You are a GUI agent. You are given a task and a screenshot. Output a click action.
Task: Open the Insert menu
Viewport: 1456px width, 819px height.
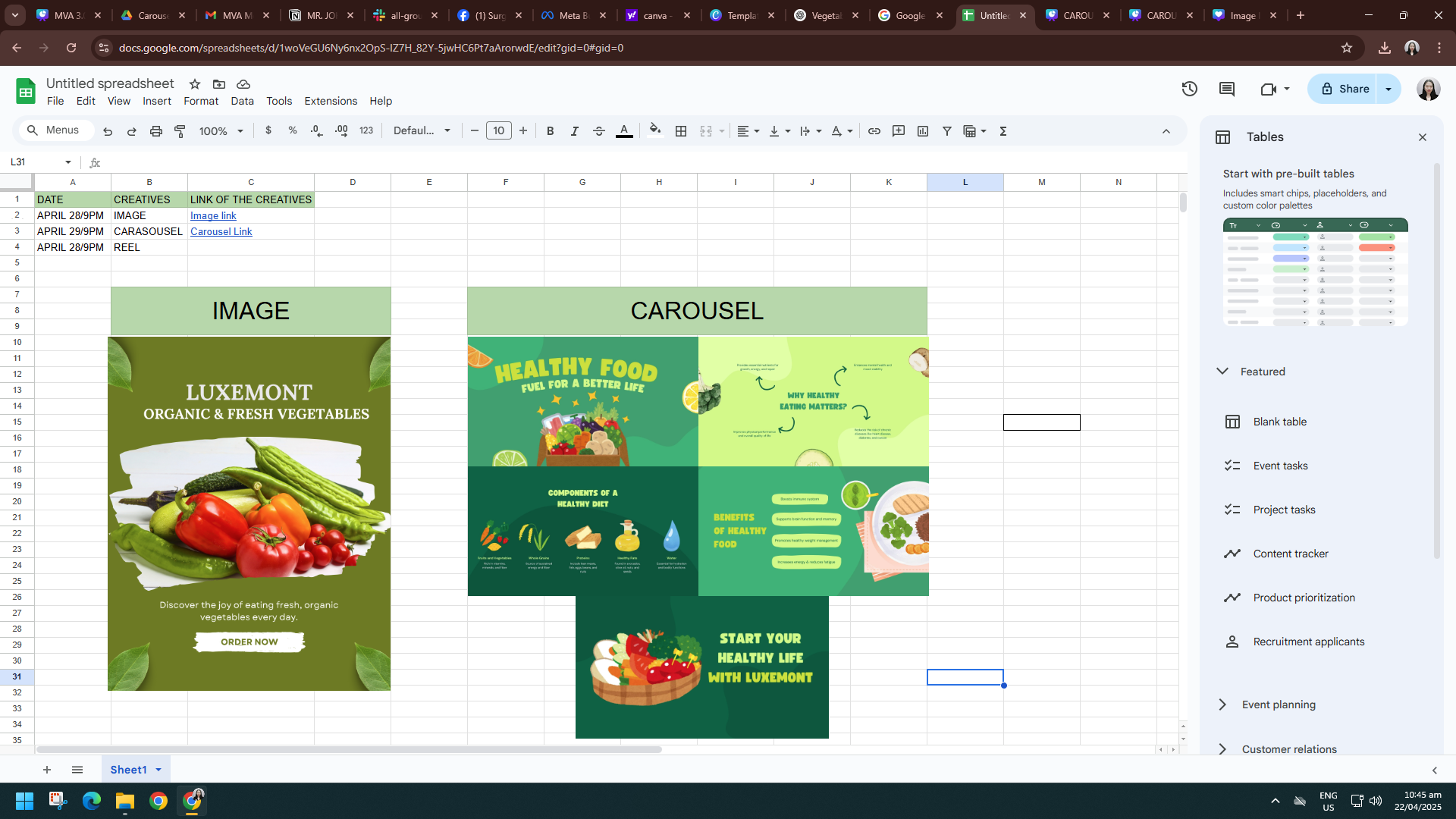click(x=157, y=101)
